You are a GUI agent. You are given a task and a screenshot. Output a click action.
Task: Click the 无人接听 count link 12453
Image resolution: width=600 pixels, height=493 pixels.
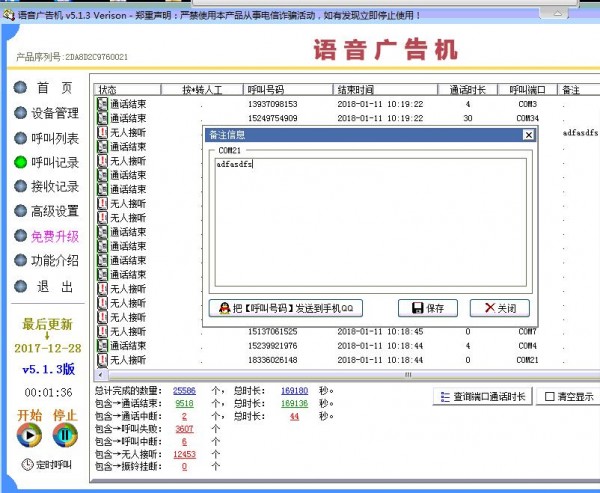click(184, 454)
